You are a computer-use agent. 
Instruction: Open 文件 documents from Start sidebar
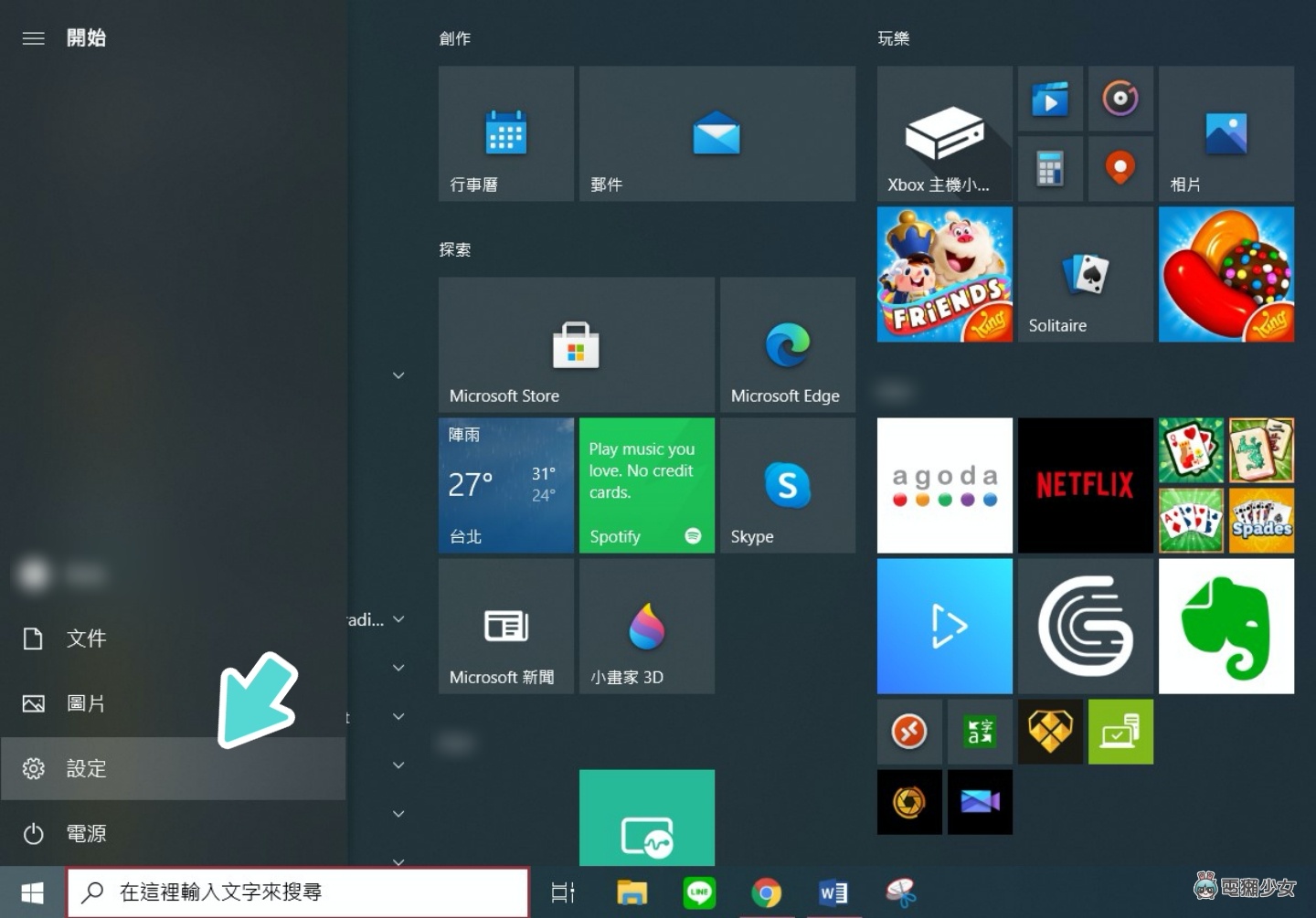tap(174, 638)
